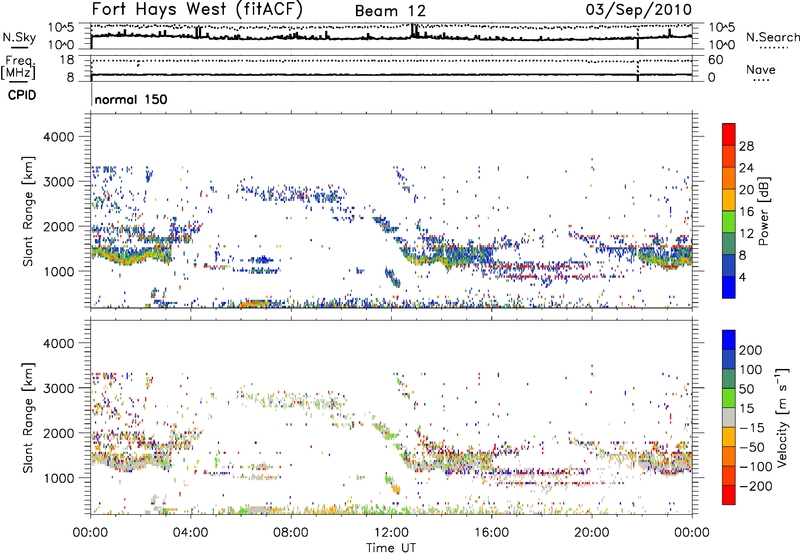Screen dimensions: 800x554
Task: Click the 'Power [dB]' colorbar label
Action: click(x=763, y=211)
